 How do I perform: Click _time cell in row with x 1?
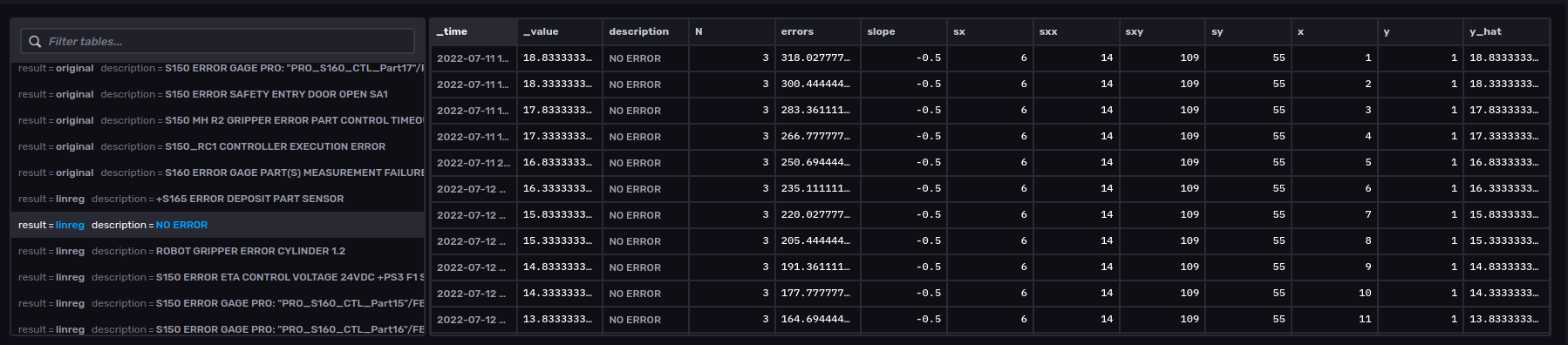click(474, 58)
